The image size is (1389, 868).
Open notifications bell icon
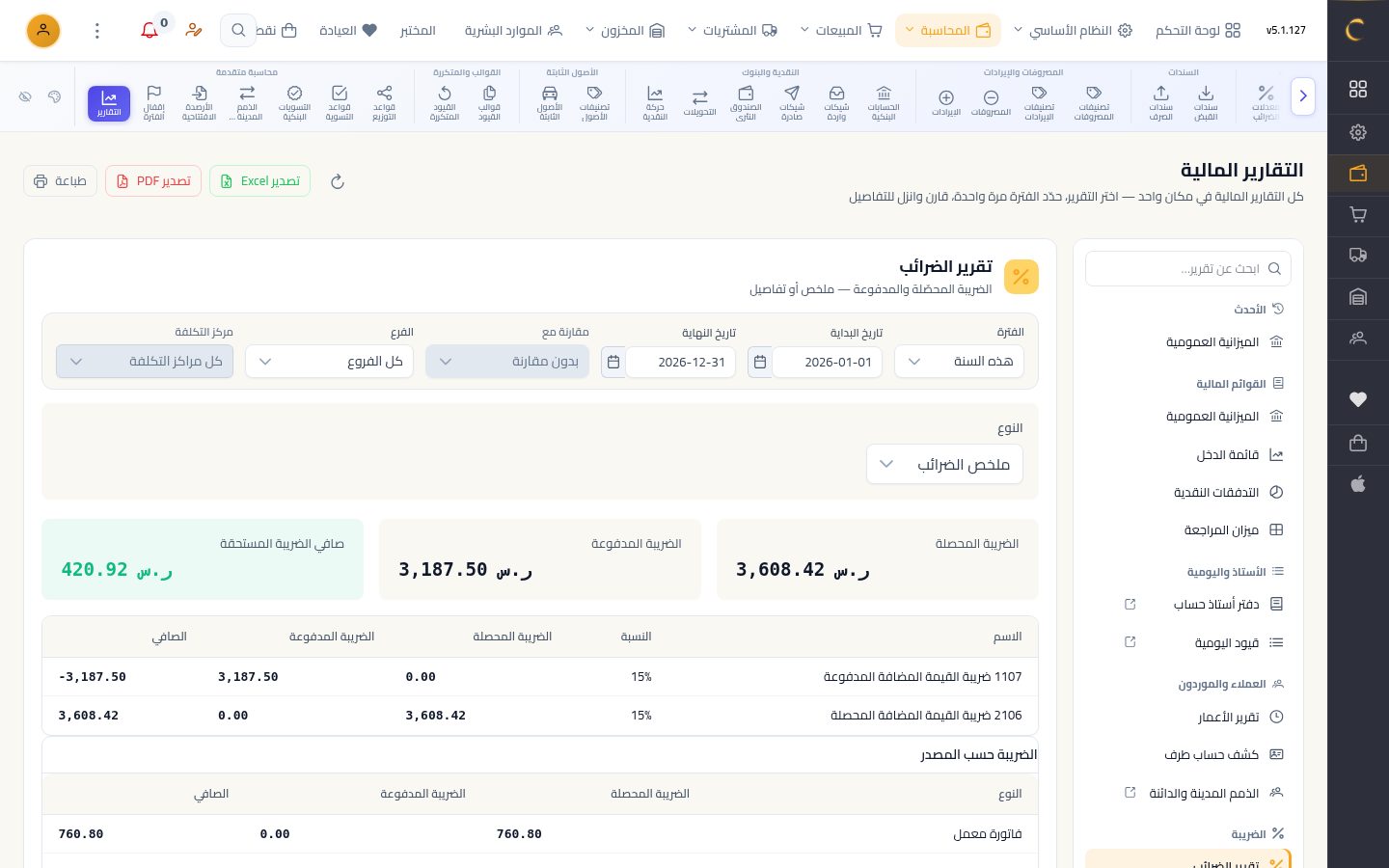click(150, 31)
